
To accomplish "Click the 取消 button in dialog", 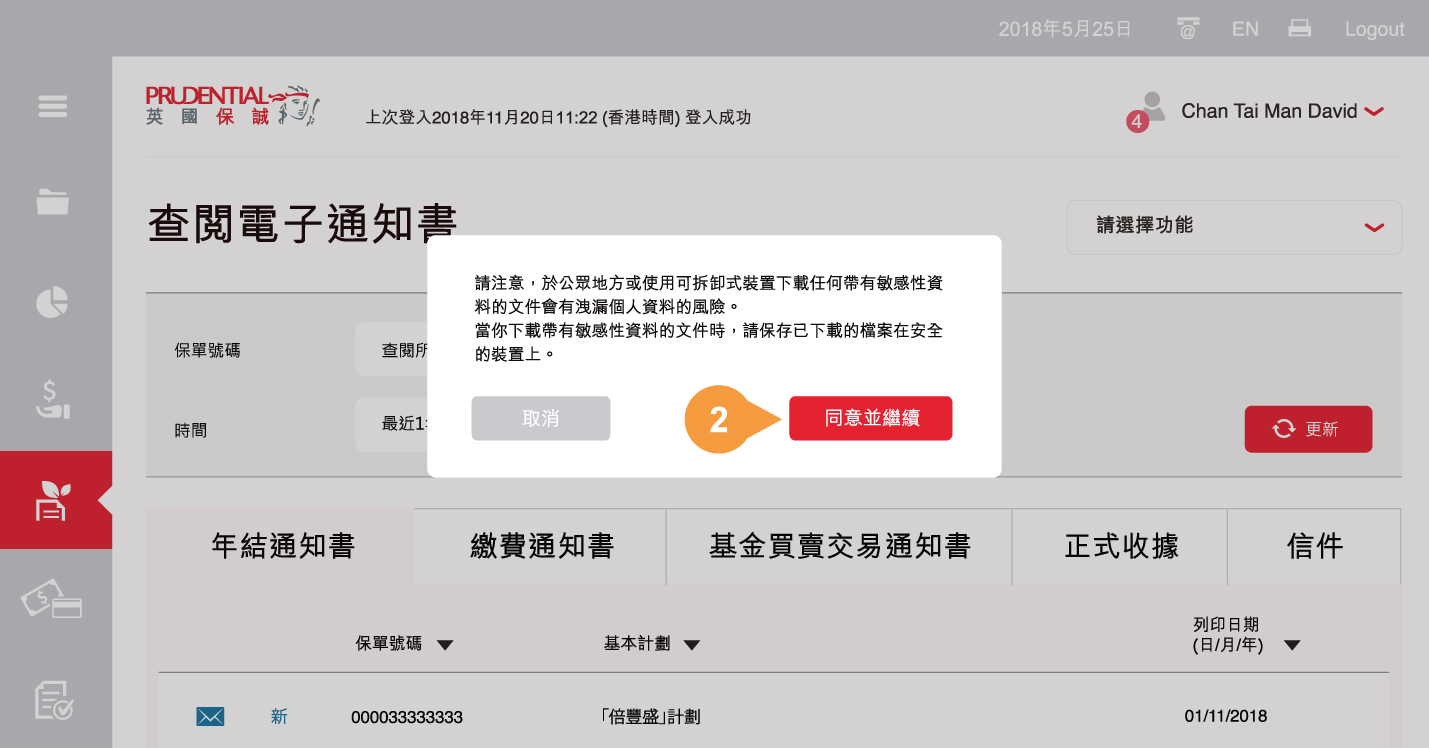I will [540, 419].
